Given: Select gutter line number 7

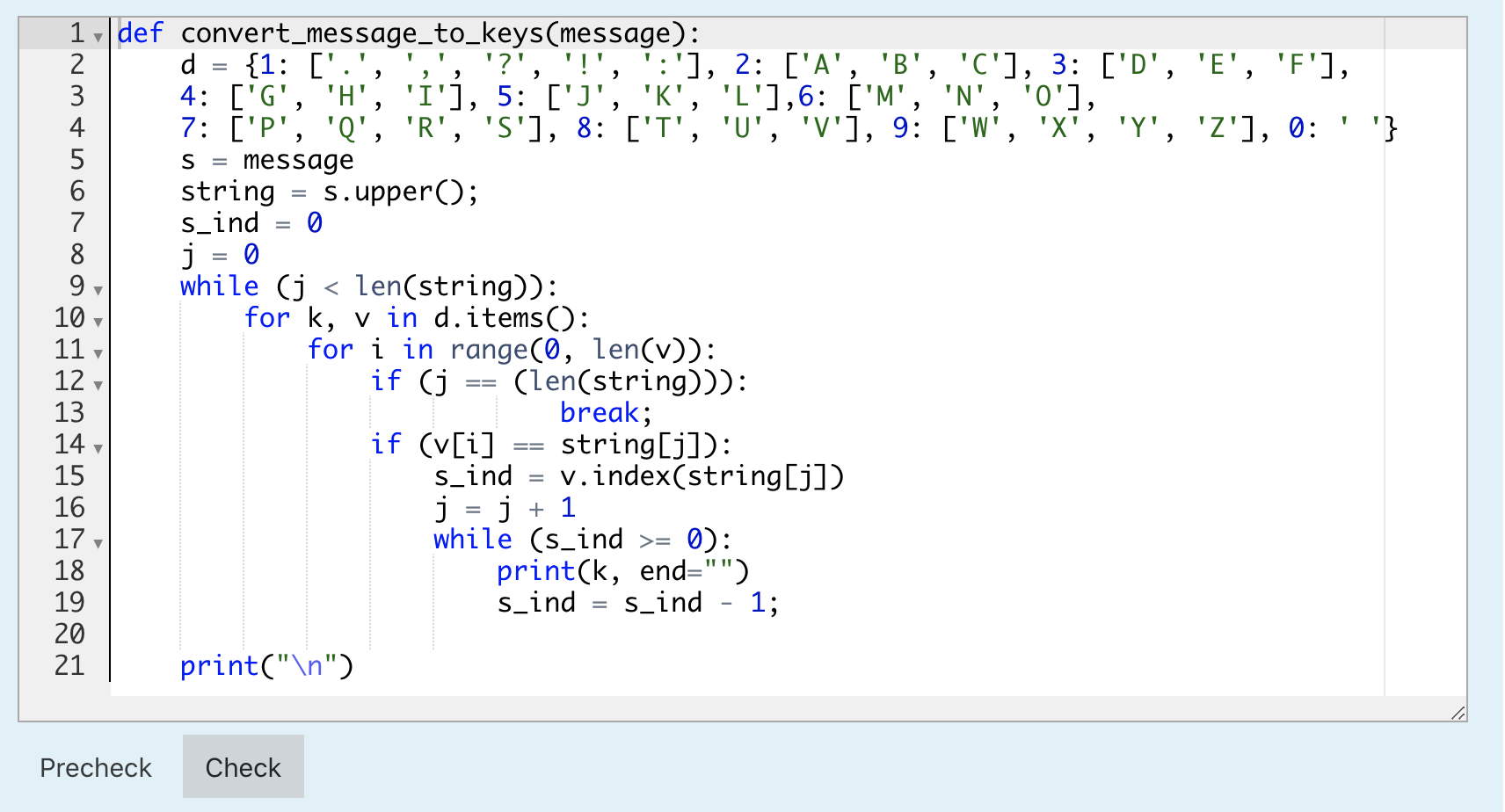Looking at the screenshot, I should [x=77, y=222].
